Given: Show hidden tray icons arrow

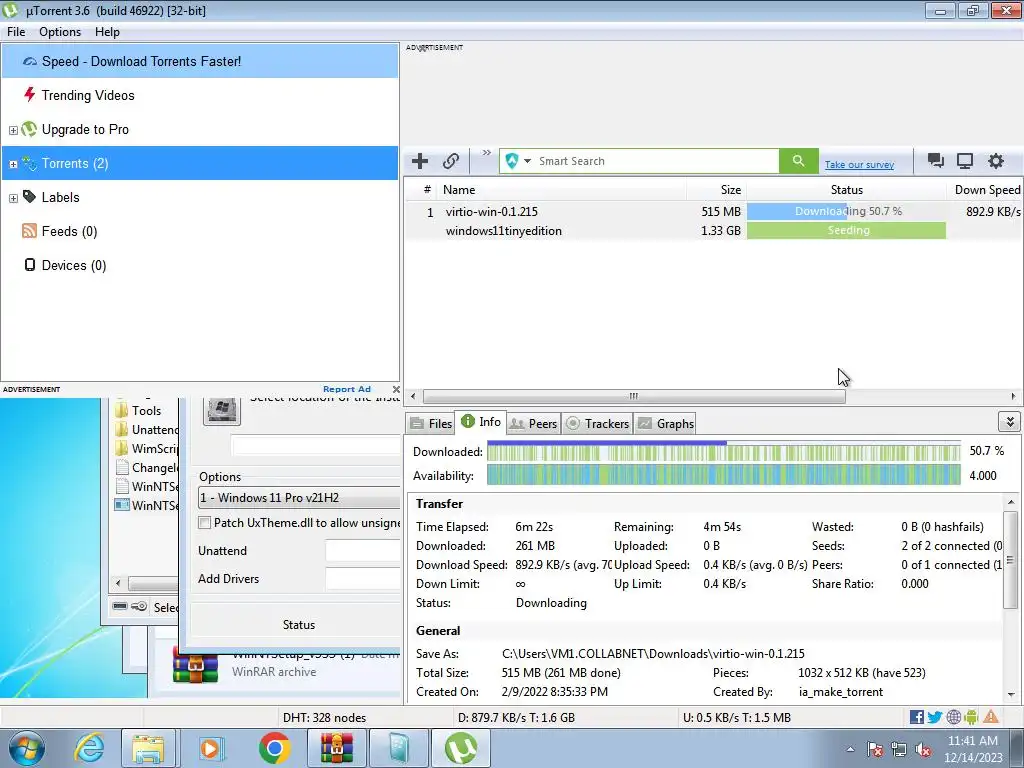Looking at the screenshot, I should pos(850,750).
